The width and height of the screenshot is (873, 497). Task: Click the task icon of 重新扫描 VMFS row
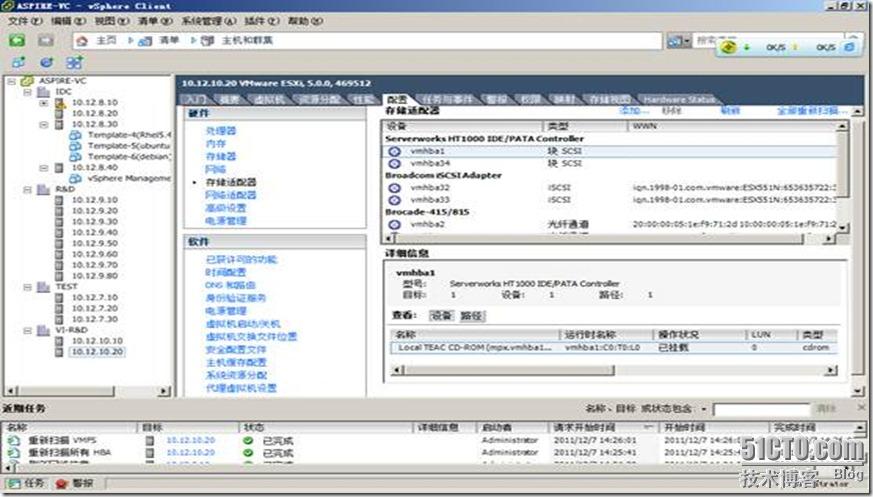coord(13,440)
